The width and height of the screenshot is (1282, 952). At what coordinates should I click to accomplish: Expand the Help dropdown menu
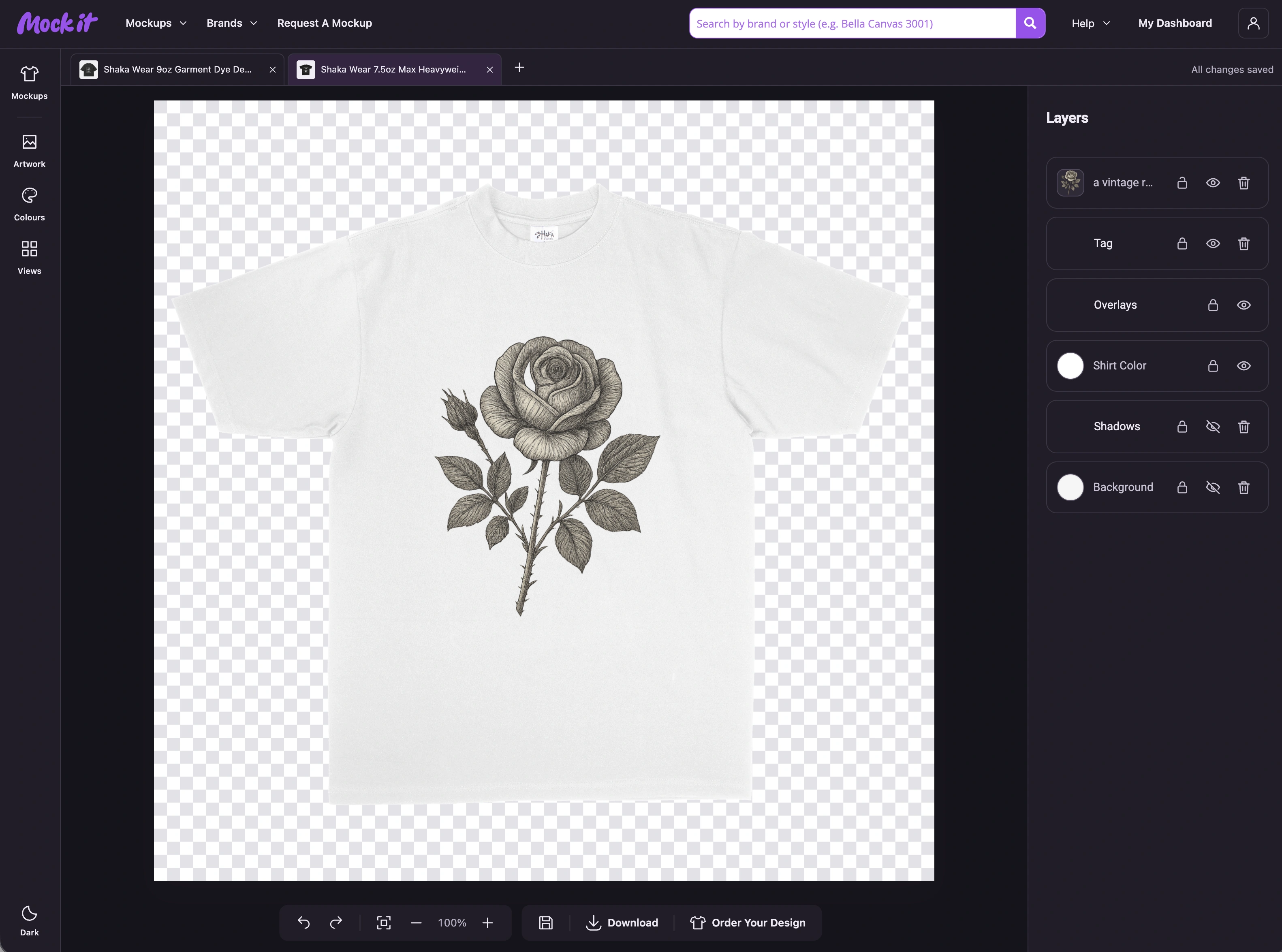coord(1091,23)
